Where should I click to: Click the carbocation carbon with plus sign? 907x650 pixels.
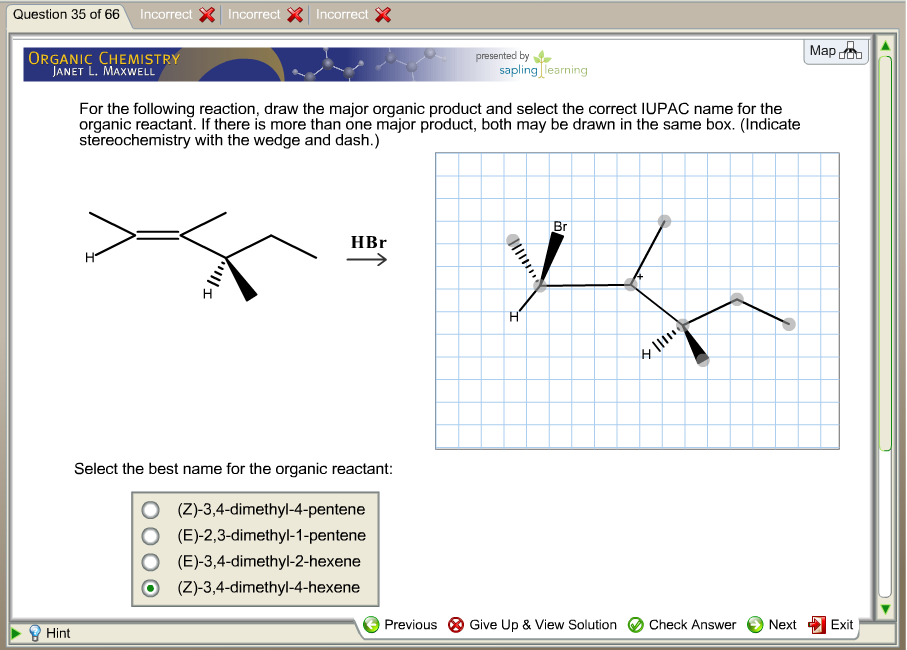[631, 284]
